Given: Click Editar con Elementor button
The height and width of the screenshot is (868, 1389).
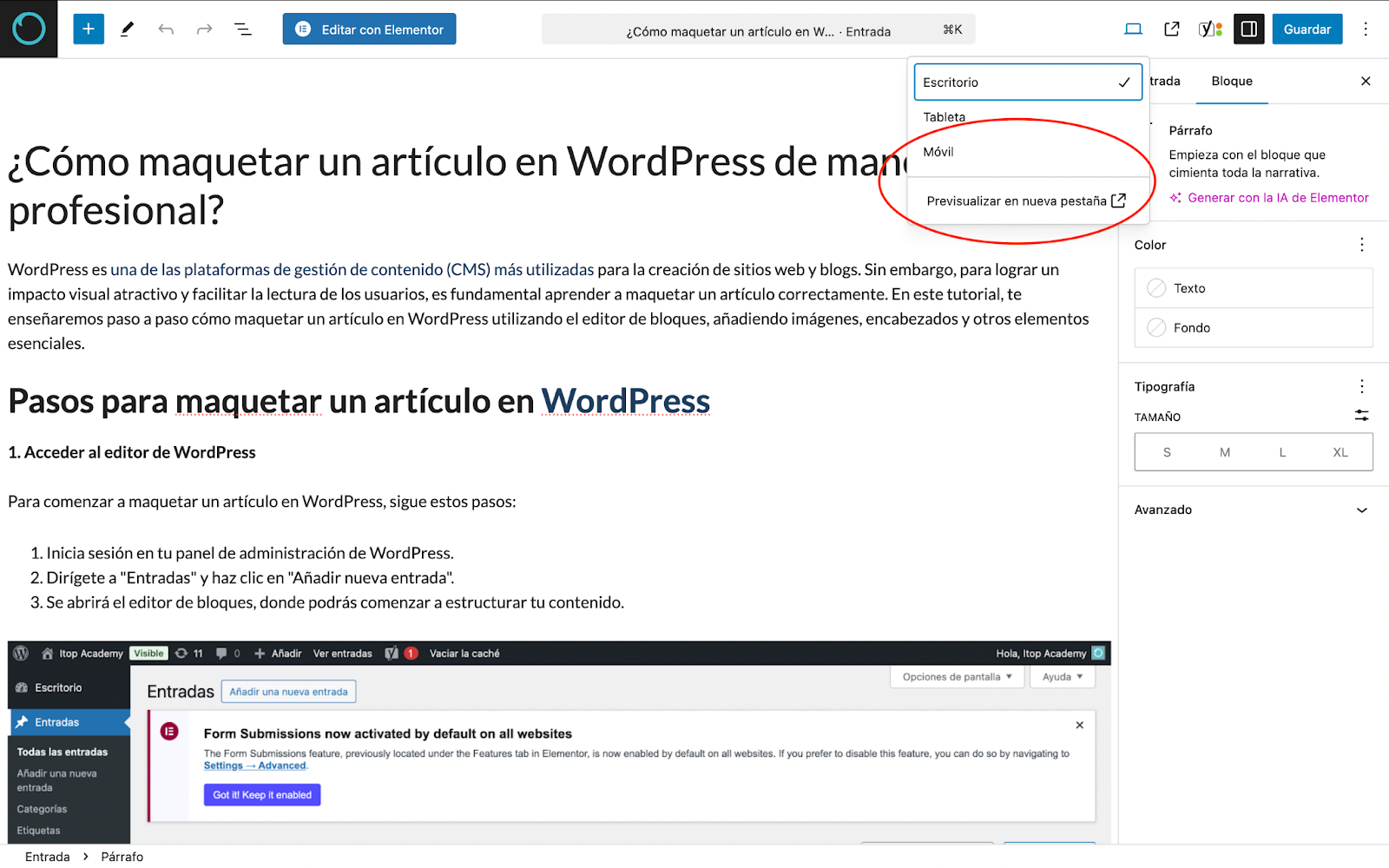Looking at the screenshot, I should (x=369, y=29).
